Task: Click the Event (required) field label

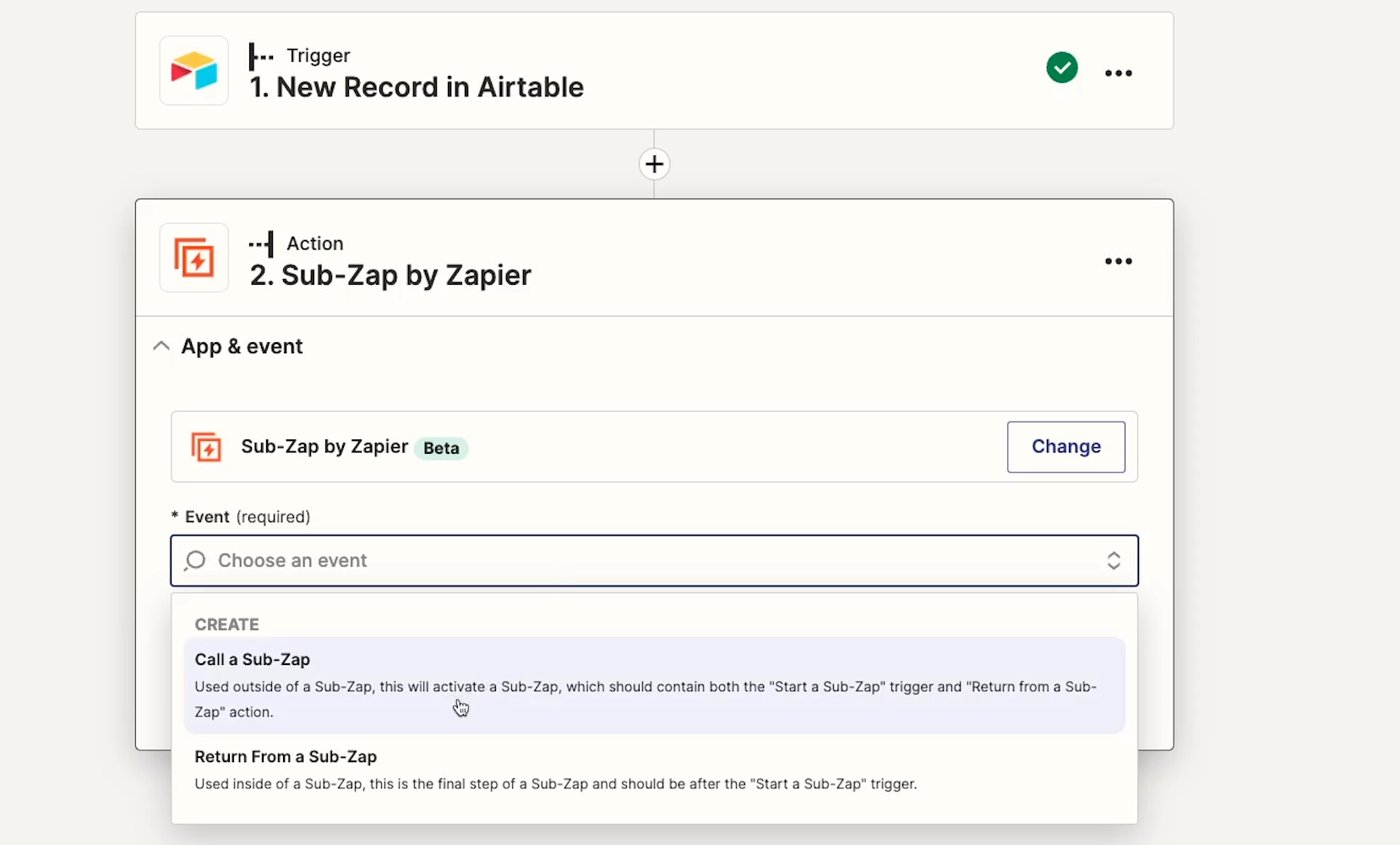Action: (241, 517)
